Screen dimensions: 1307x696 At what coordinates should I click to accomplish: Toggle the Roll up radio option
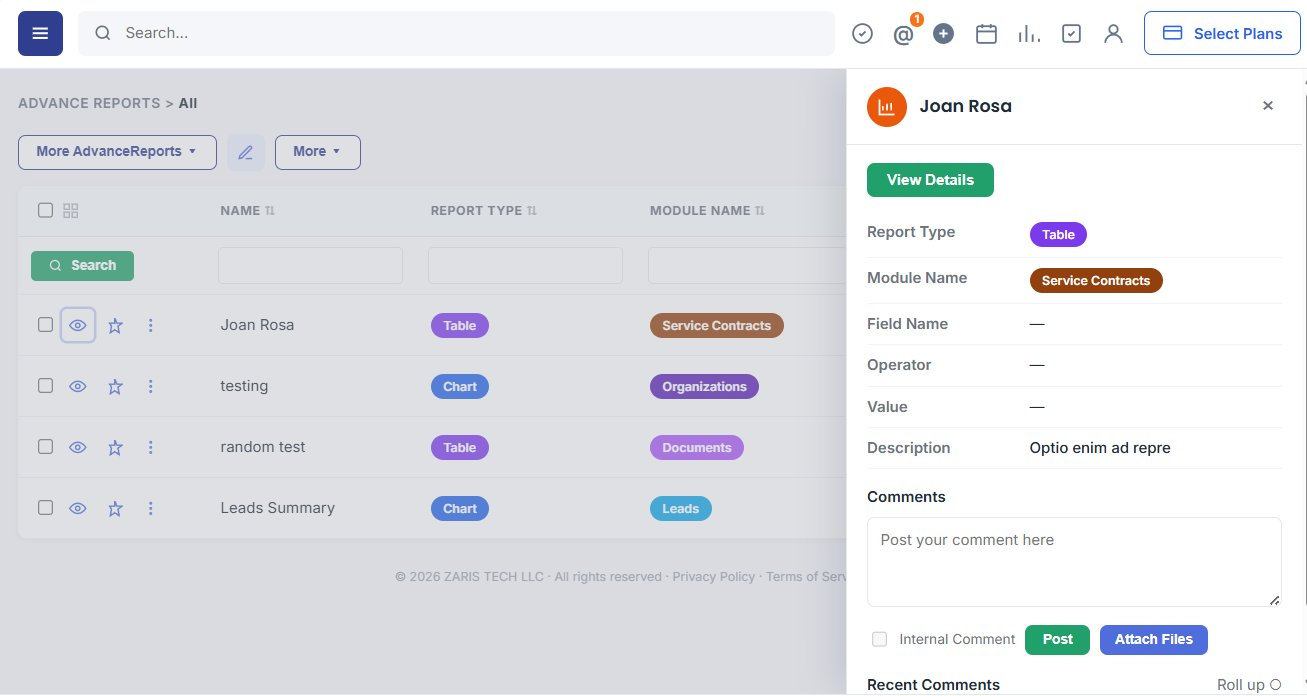(1275, 685)
